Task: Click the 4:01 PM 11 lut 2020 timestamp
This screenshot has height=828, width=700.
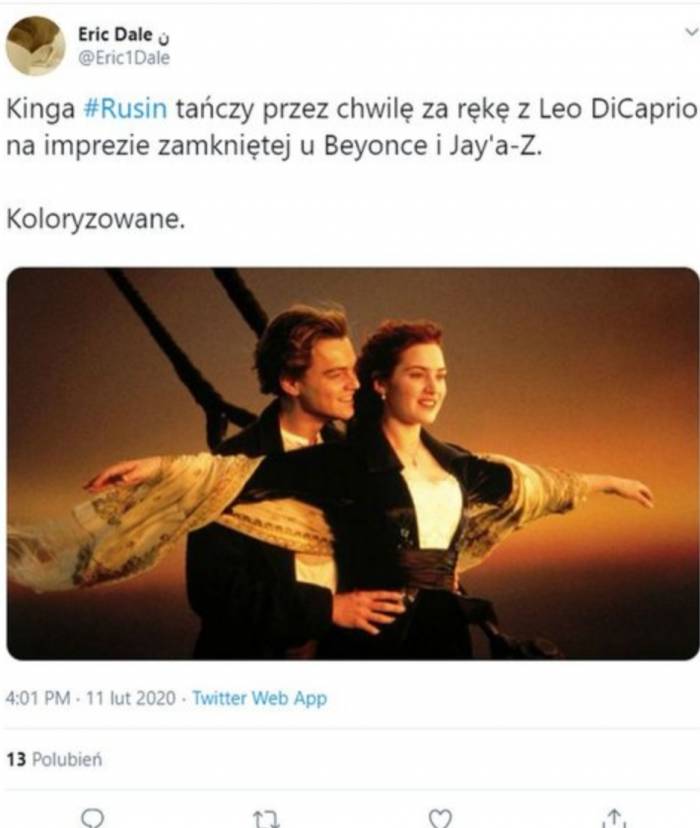Action: 90,698
